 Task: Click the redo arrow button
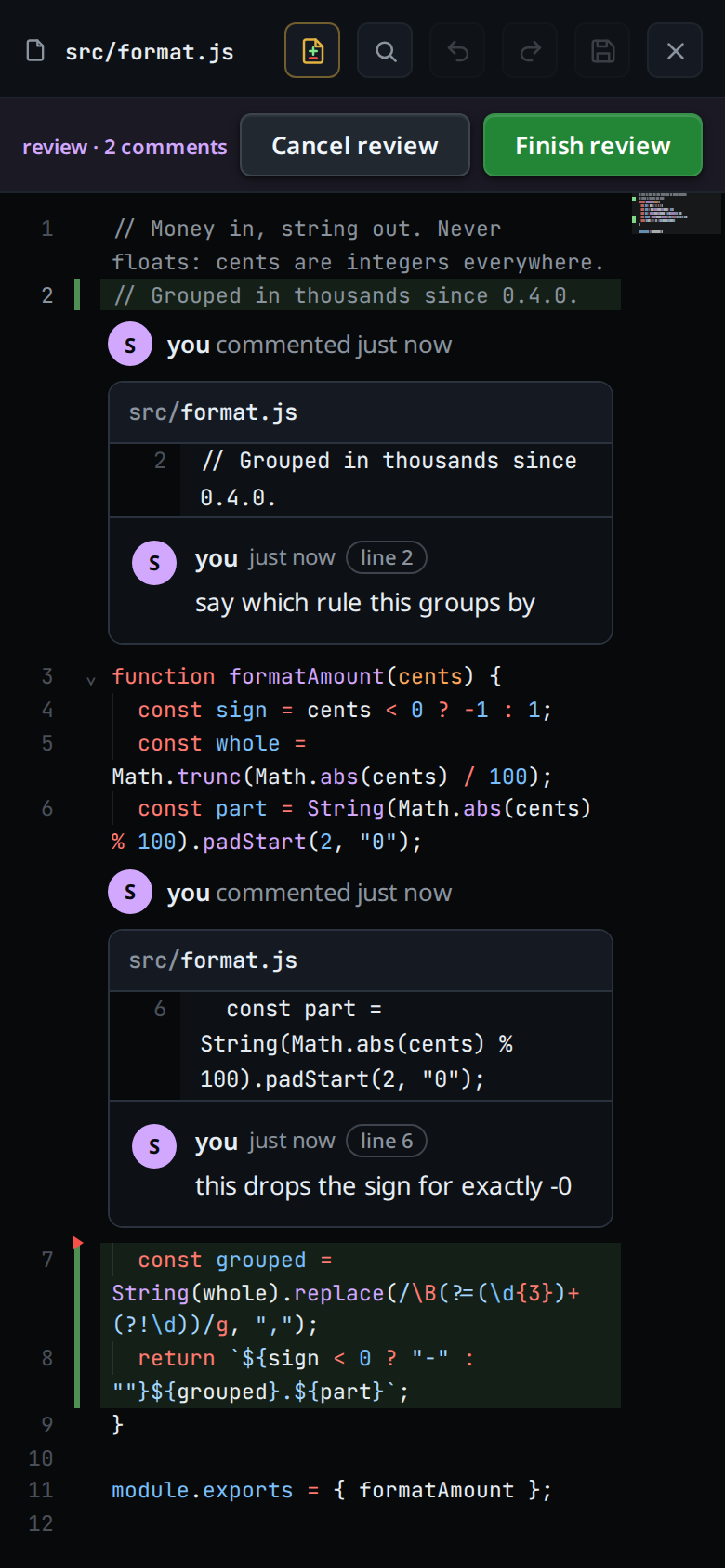pyautogui.click(x=530, y=50)
